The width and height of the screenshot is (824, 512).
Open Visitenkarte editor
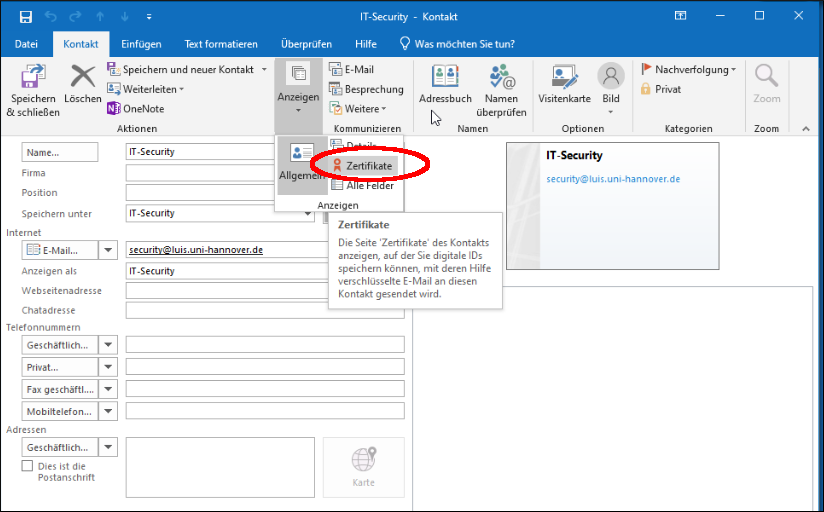pos(564,84)
